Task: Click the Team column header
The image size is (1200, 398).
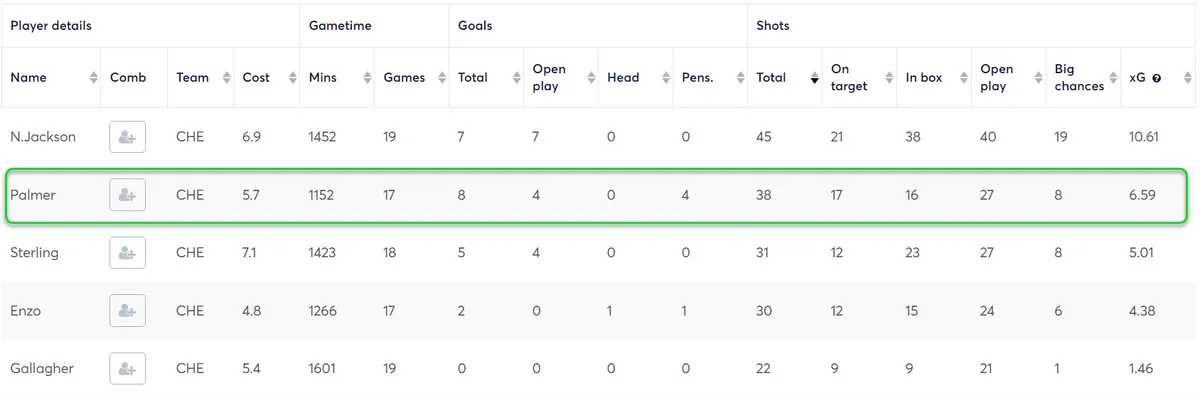Action: (x=200, y=78)
